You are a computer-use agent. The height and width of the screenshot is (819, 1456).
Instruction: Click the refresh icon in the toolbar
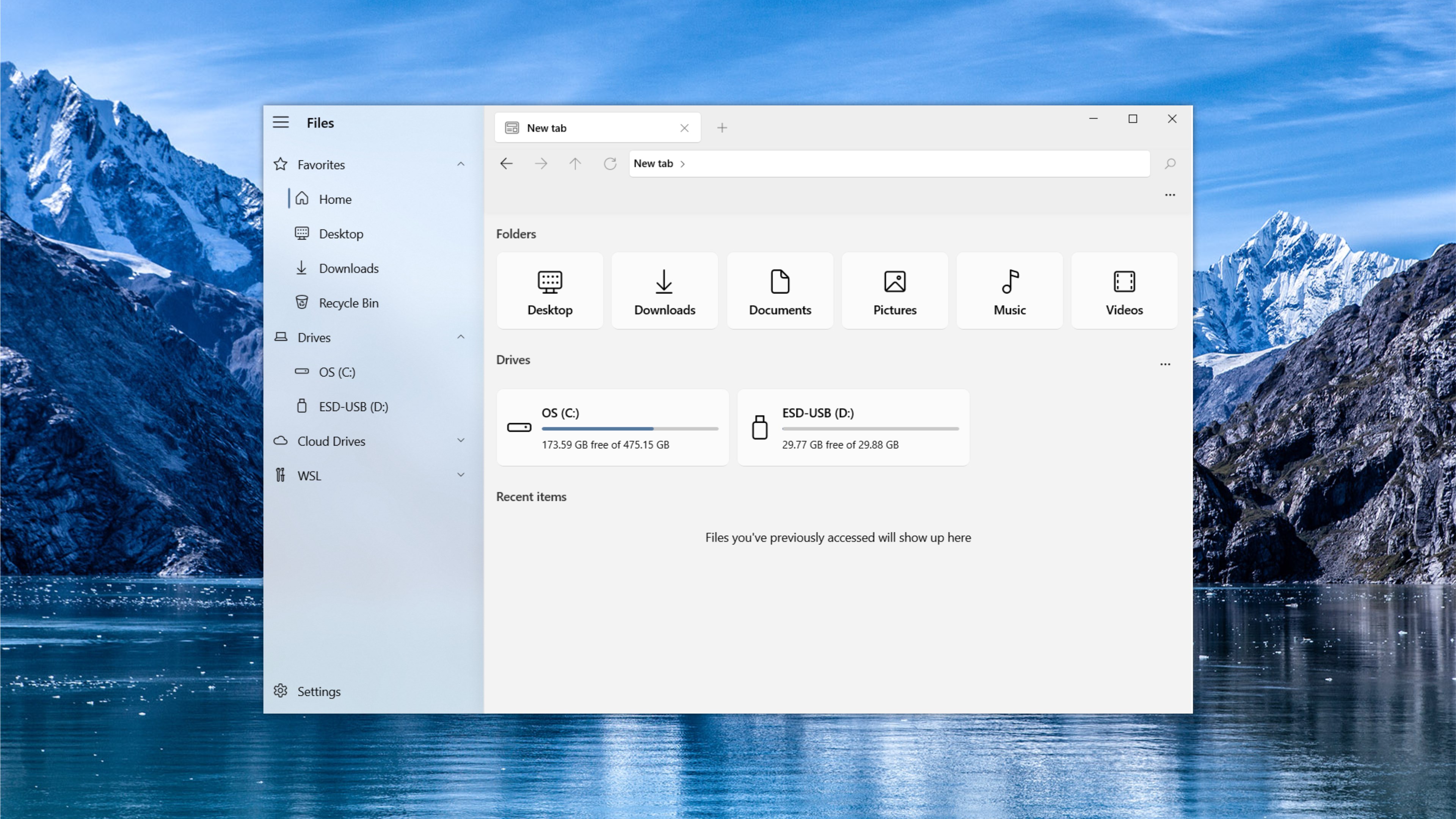coord(610,163)
